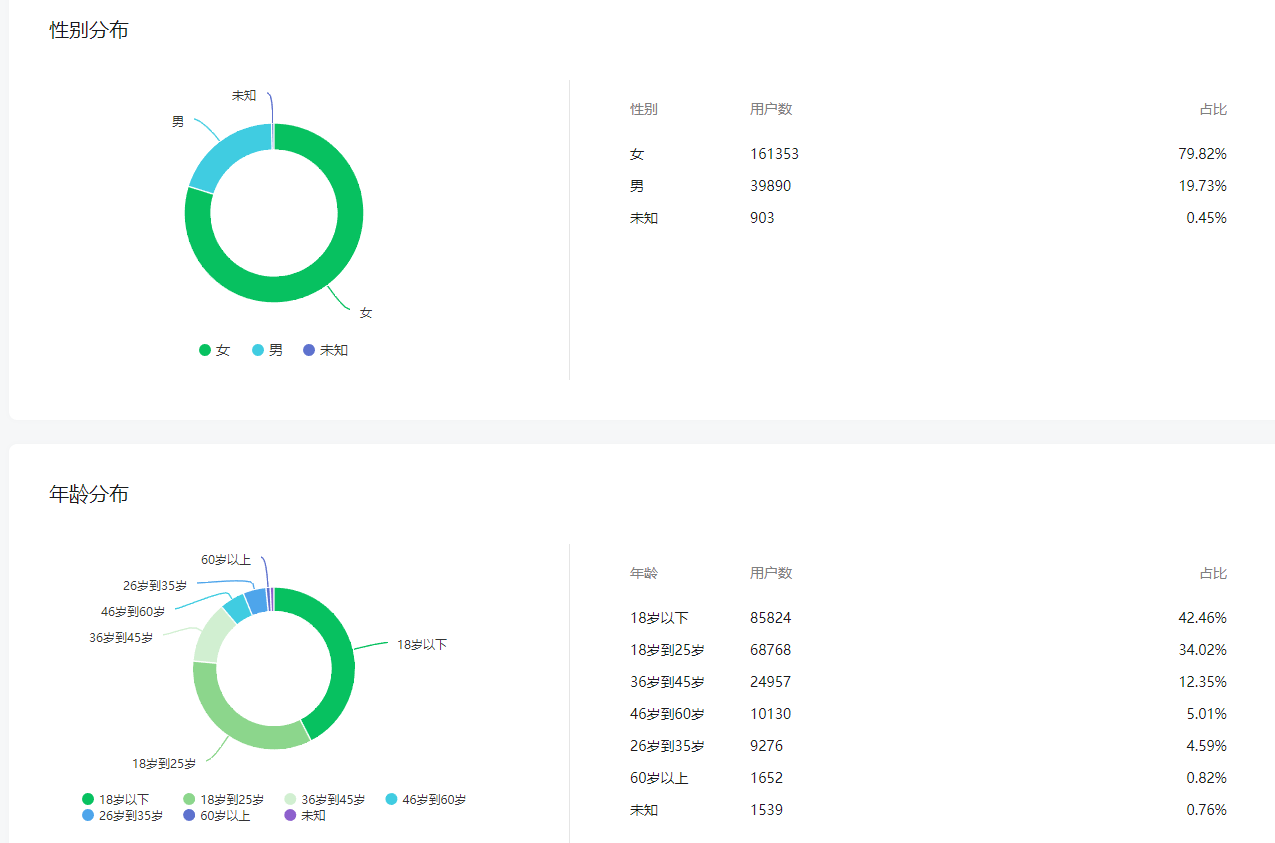The image size is (1275, 843).
Task: Toggle the 46岁到60岁 legend item
Action: [426, 799]
